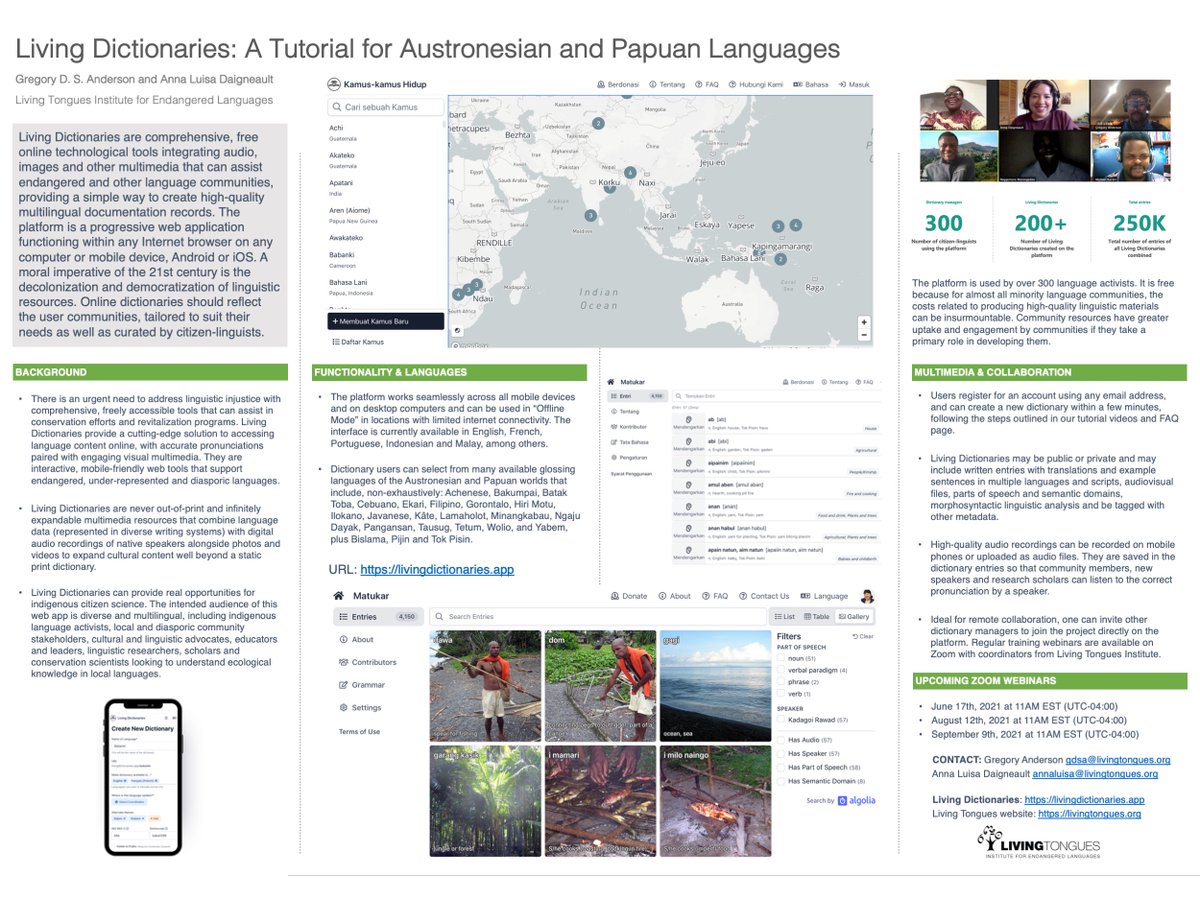Enable the Has Speaker filter
The height and width of the screenshot is (900, 1200).
coord(782,753)
